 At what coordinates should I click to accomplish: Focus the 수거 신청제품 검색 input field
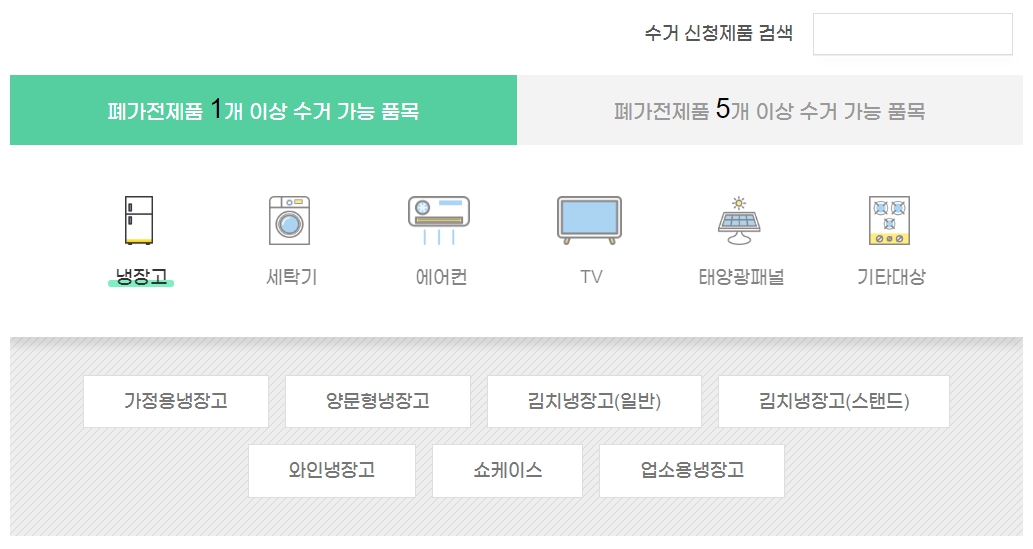coord(912,34)
